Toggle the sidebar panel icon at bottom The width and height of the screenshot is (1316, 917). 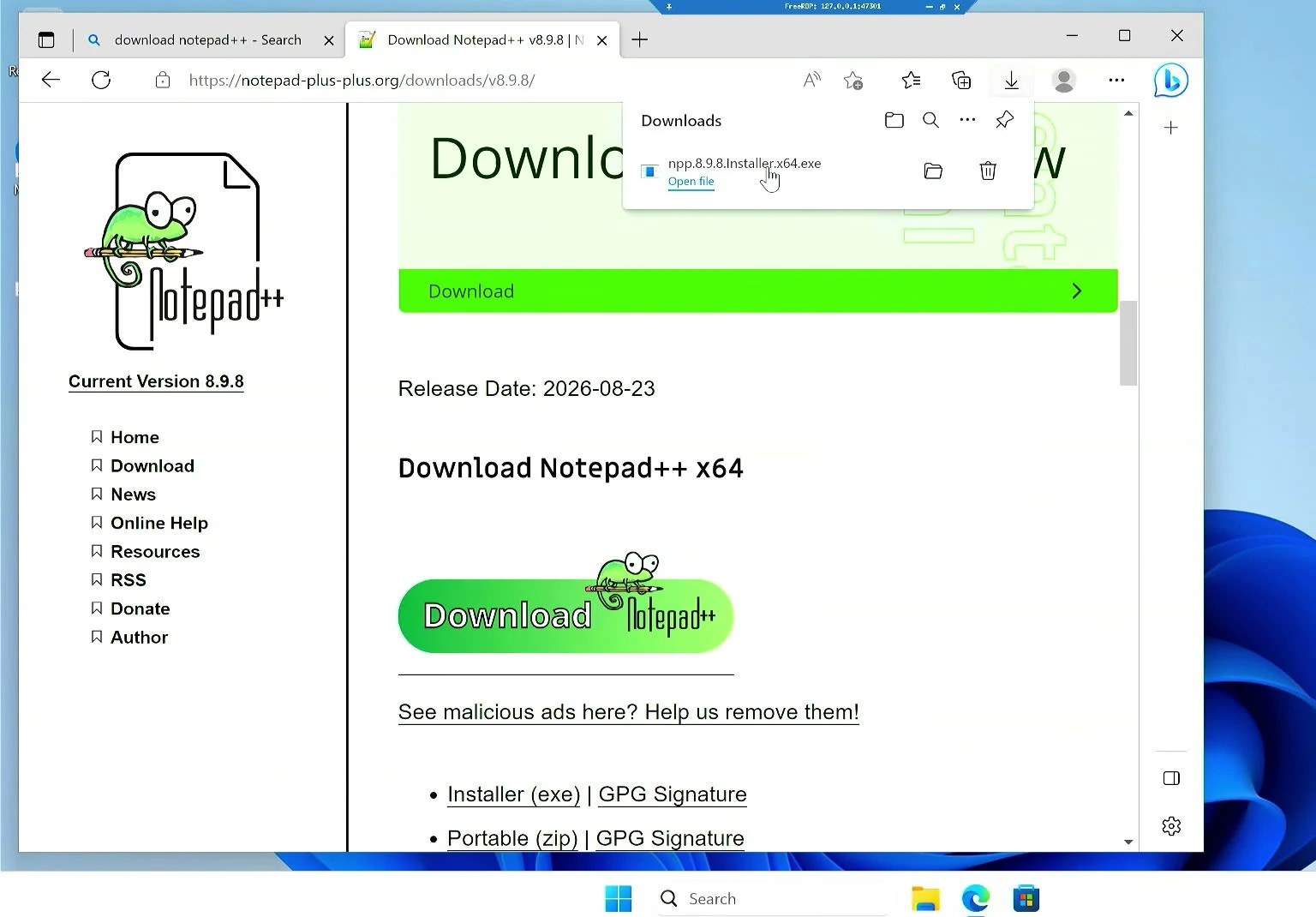1171,778
